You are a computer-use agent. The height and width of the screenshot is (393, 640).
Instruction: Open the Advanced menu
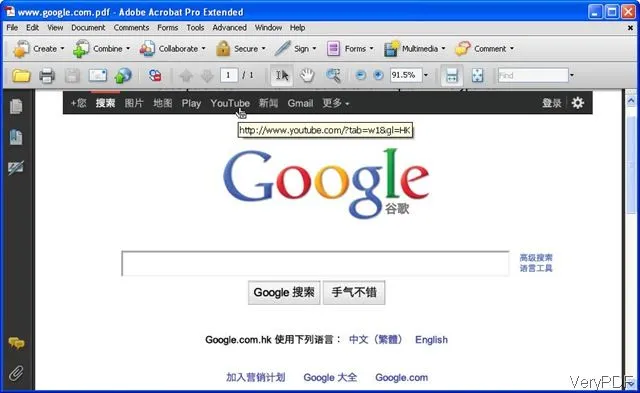(229, 28)
